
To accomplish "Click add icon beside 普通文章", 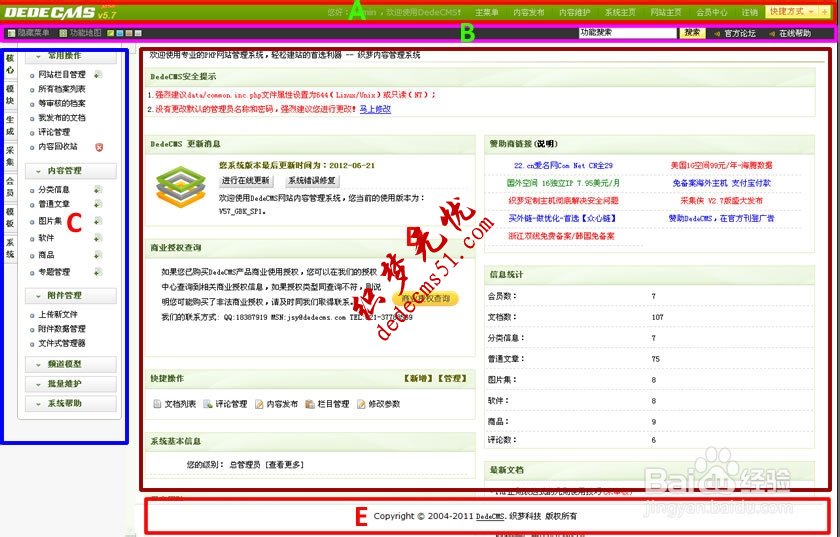I will click(x=98, y=204).
